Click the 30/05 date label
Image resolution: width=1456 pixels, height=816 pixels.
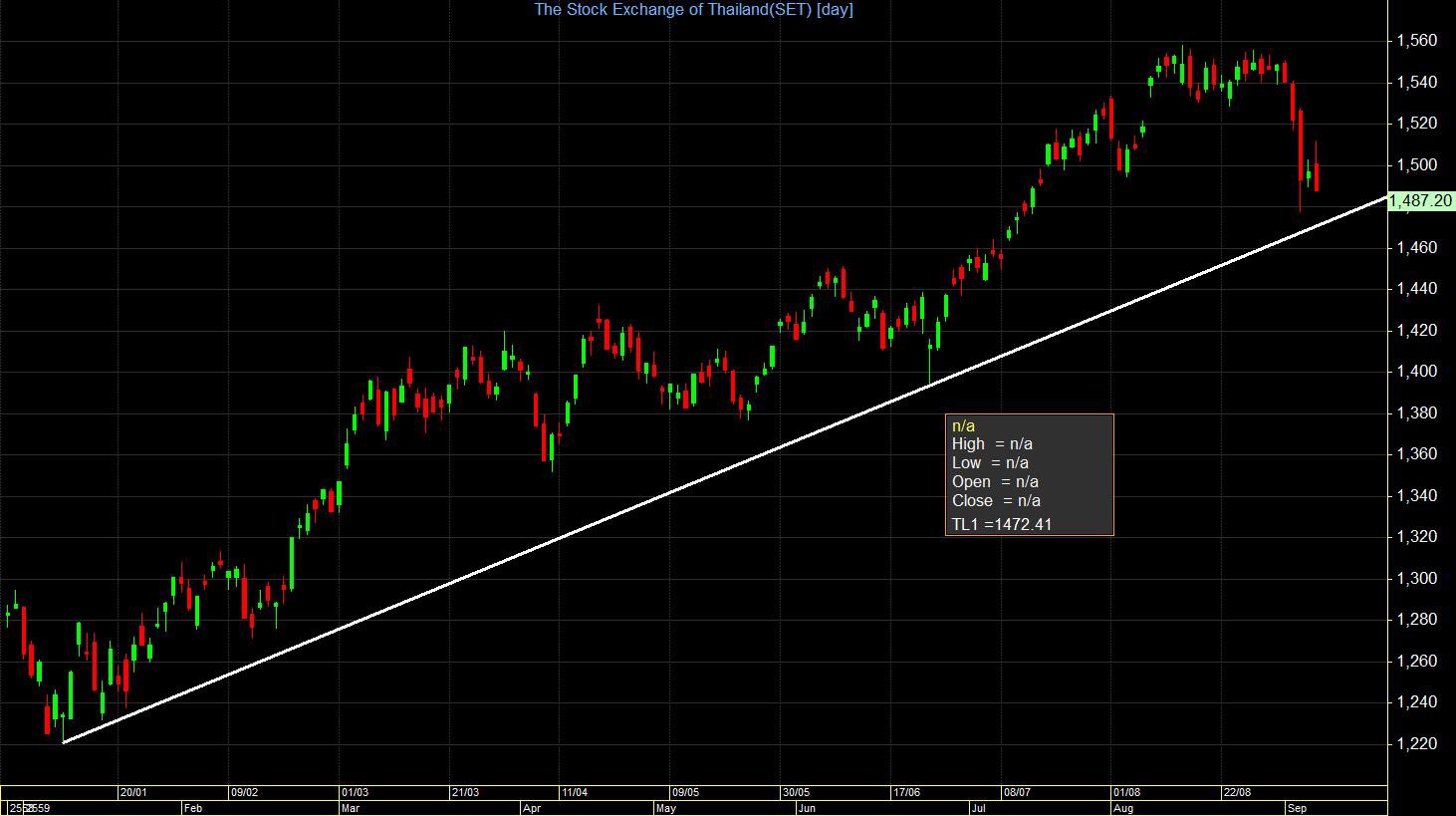click(x=796, y=793)
